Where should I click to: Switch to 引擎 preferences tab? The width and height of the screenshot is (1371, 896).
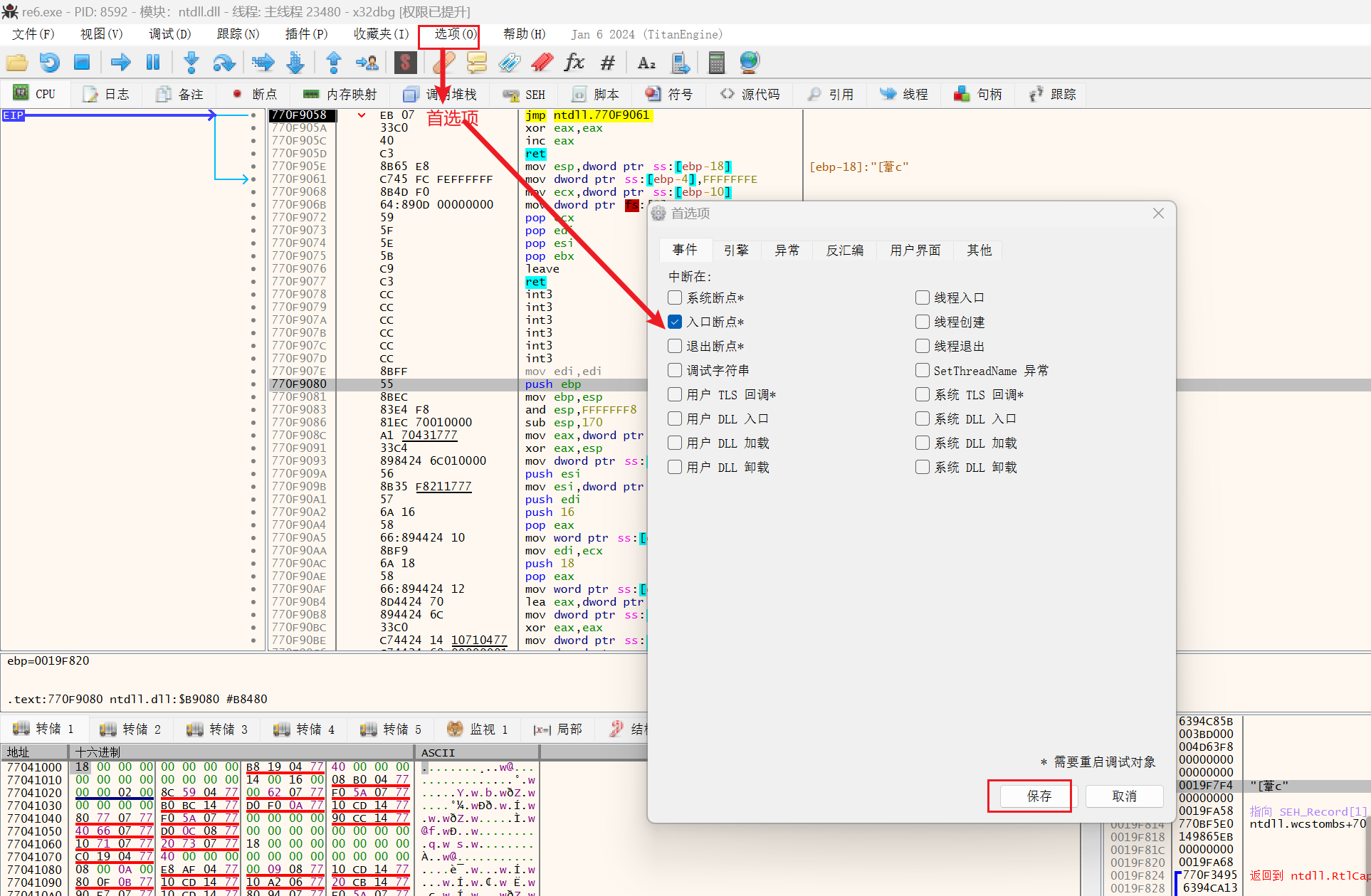tap(736, 250)
